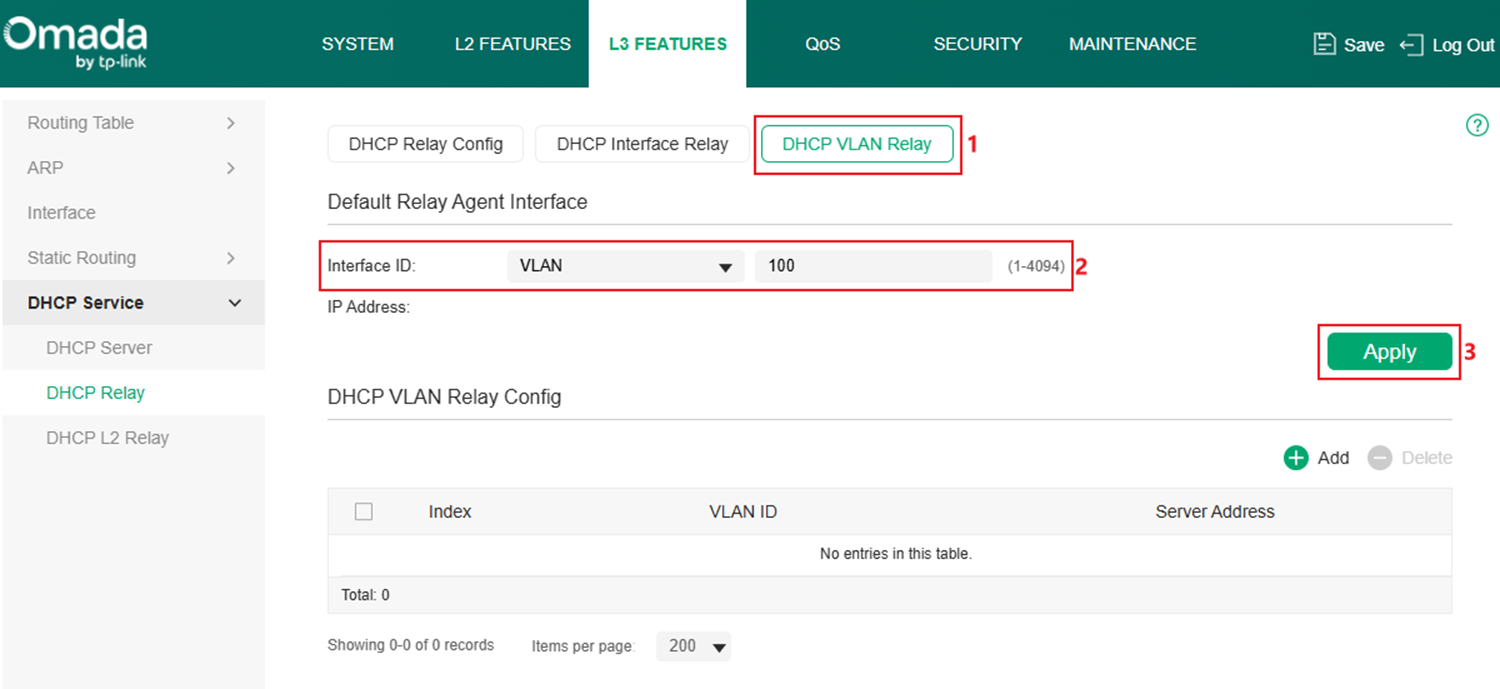Click the Add label in table toolbar
Viewport: 1500px width, 689px height.
click(x=1333, y=458)
